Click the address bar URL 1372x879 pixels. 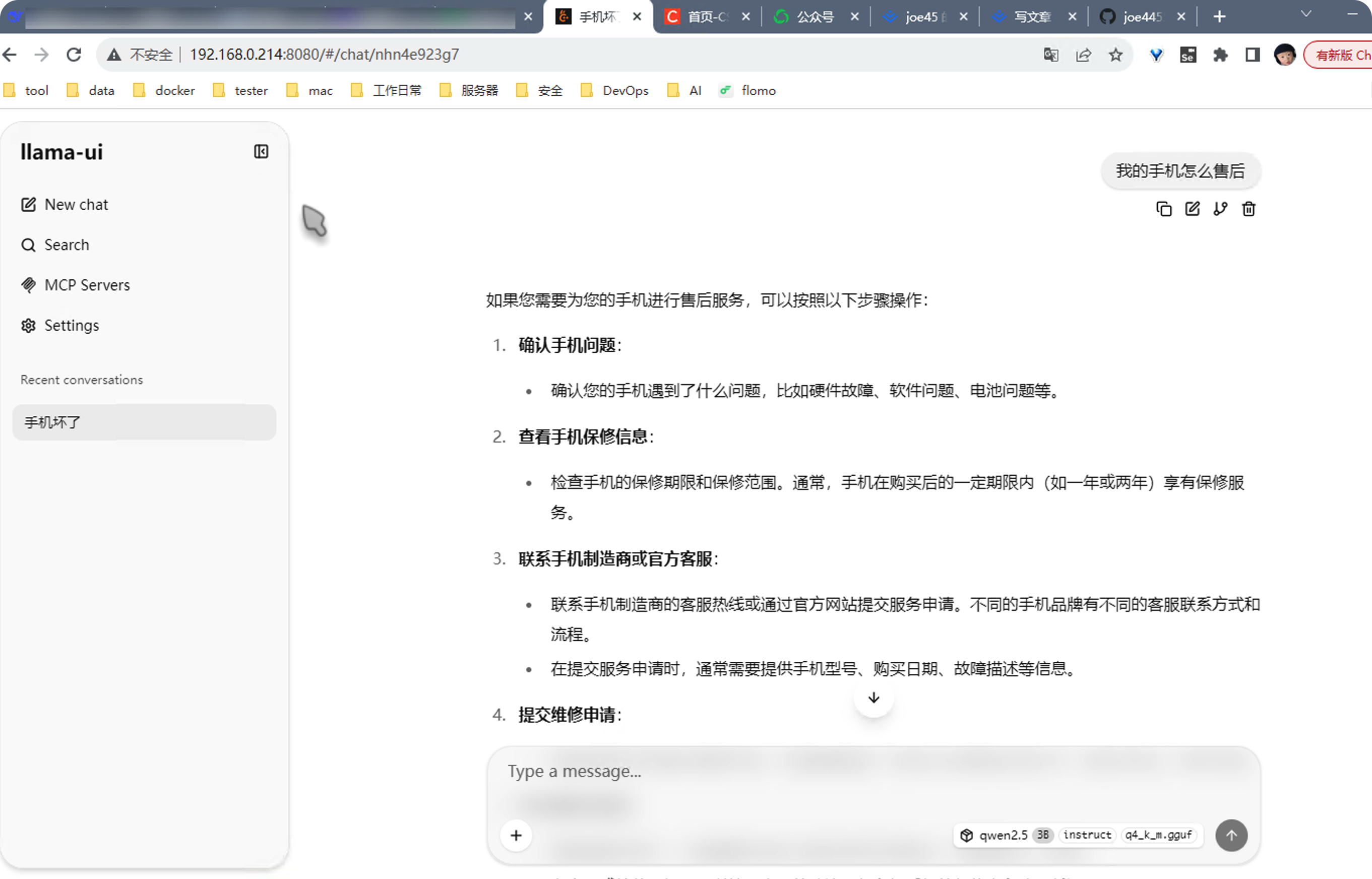[324, 54]
